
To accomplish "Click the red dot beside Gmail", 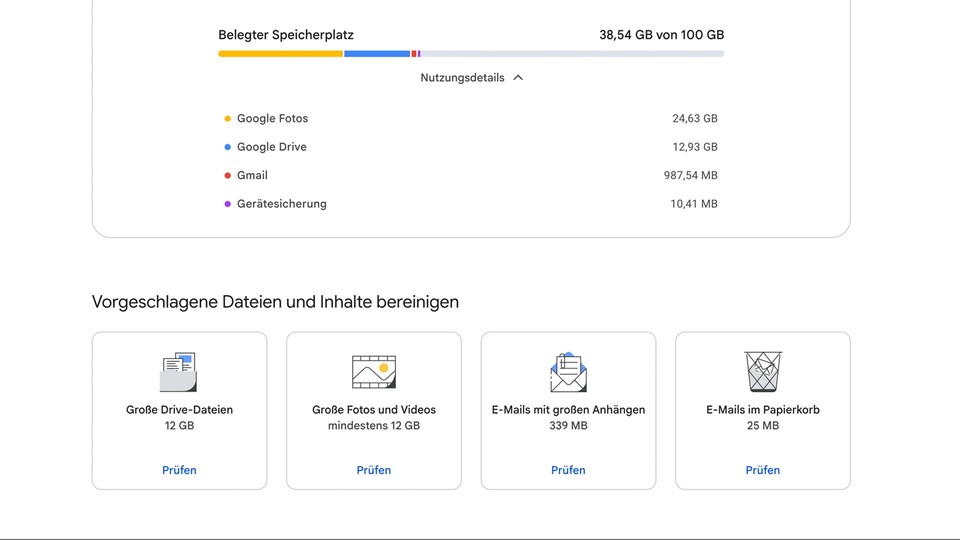I will coord(228,176).
